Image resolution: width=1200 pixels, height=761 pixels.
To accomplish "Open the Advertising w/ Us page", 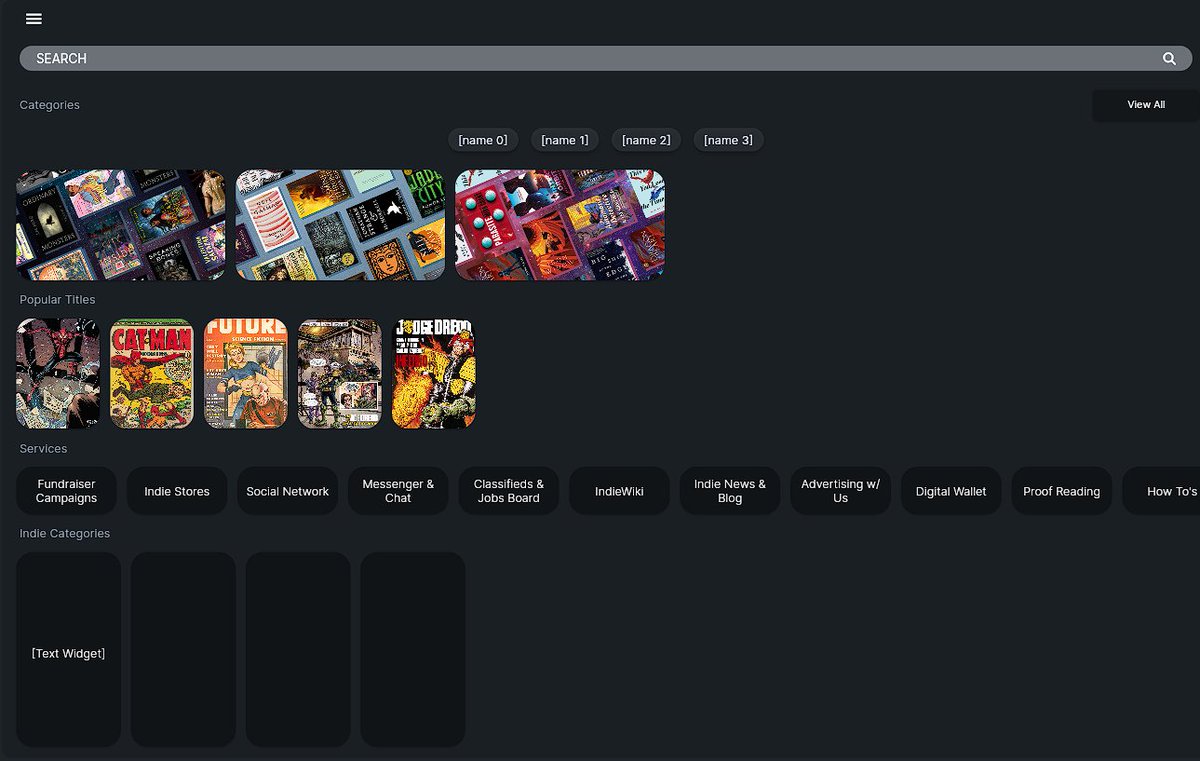I will click(x=840, y=490).
